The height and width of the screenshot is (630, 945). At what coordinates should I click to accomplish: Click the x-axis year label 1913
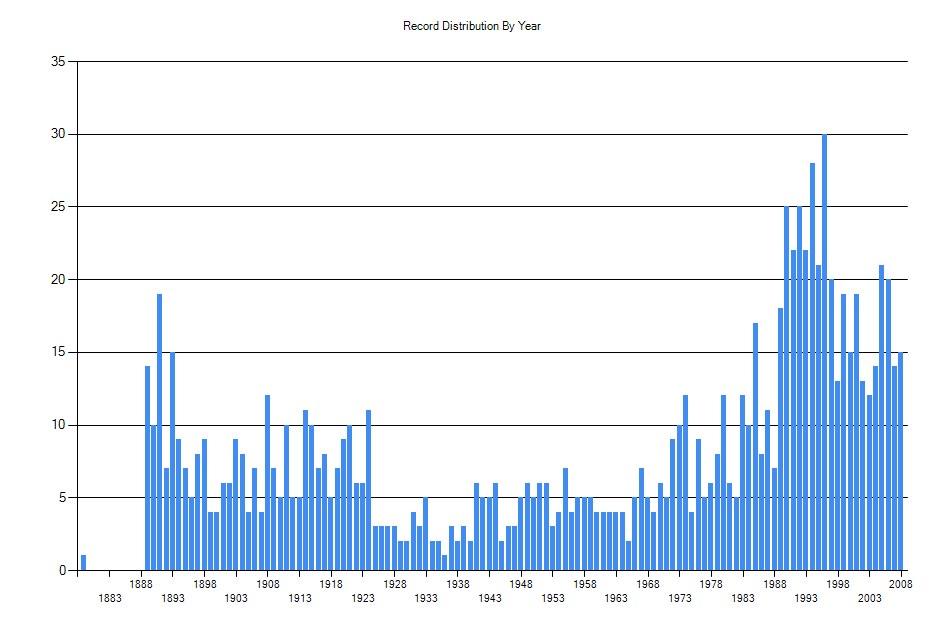coord(300,598)
